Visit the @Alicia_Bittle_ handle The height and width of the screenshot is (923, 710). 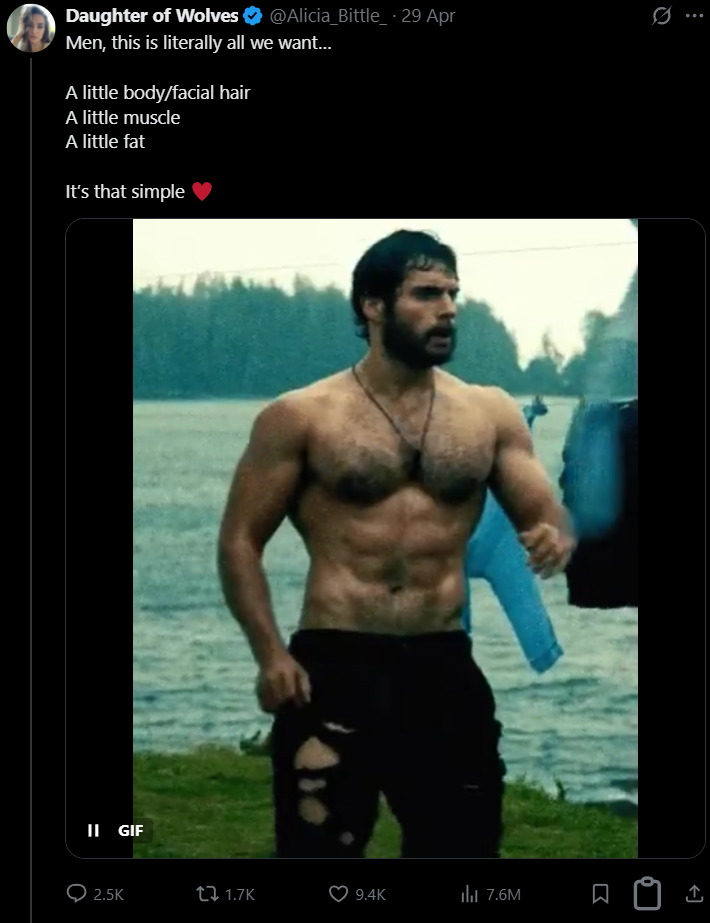pyautogui.click(x=328, y=16)
